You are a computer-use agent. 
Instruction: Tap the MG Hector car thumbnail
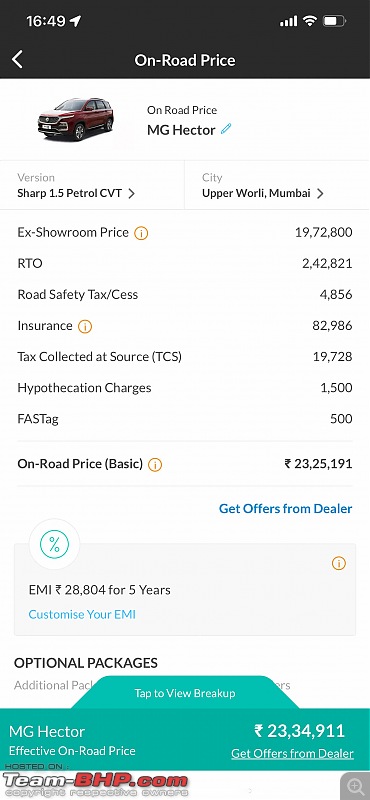click(76, 118)
